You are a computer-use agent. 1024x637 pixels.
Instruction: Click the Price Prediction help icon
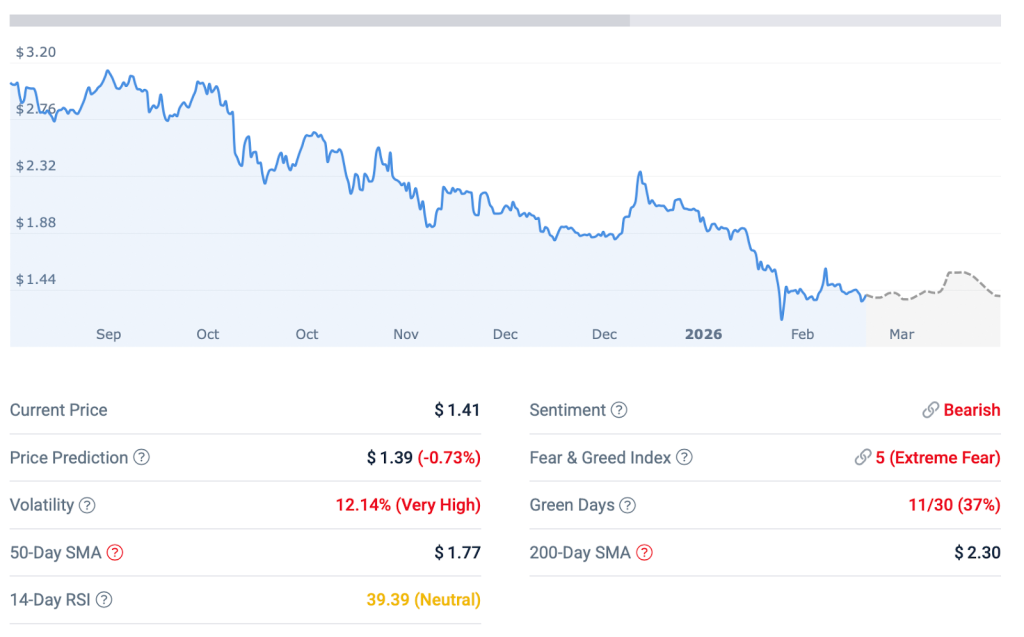pos(141,457)
